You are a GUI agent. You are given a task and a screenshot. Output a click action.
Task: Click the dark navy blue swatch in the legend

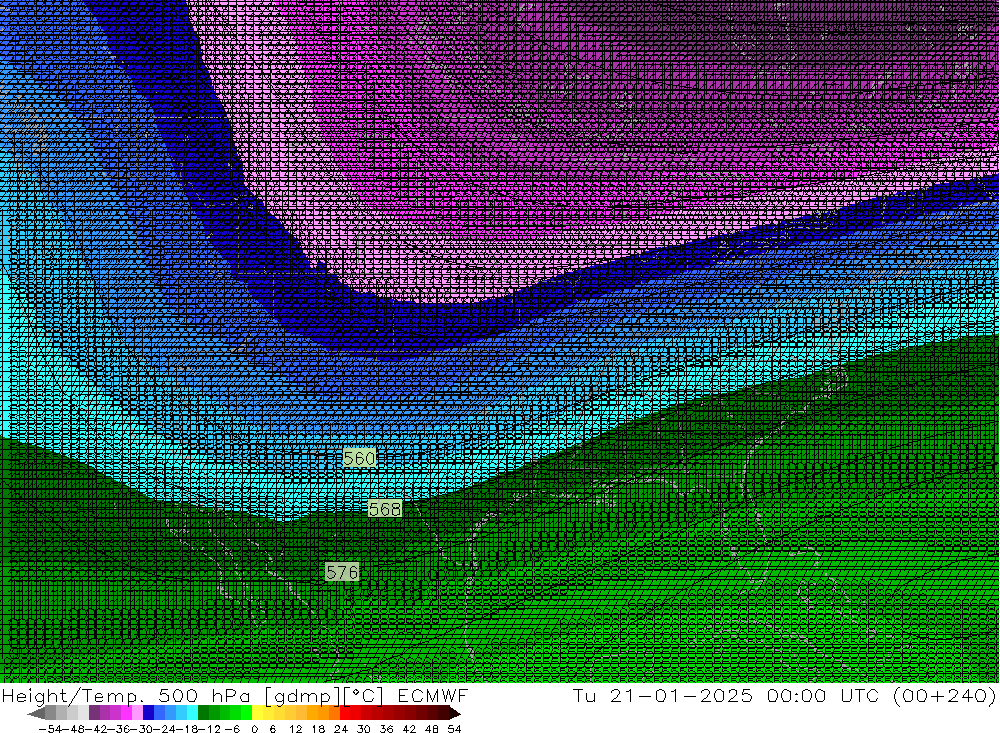click(148, 713)
